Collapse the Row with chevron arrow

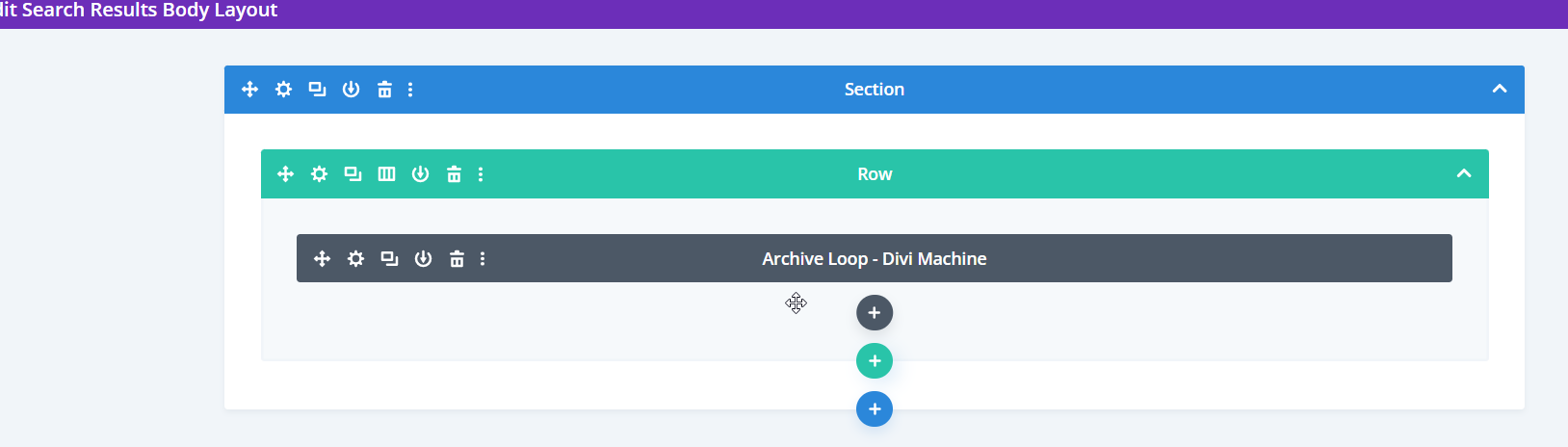click(1463, 174)
